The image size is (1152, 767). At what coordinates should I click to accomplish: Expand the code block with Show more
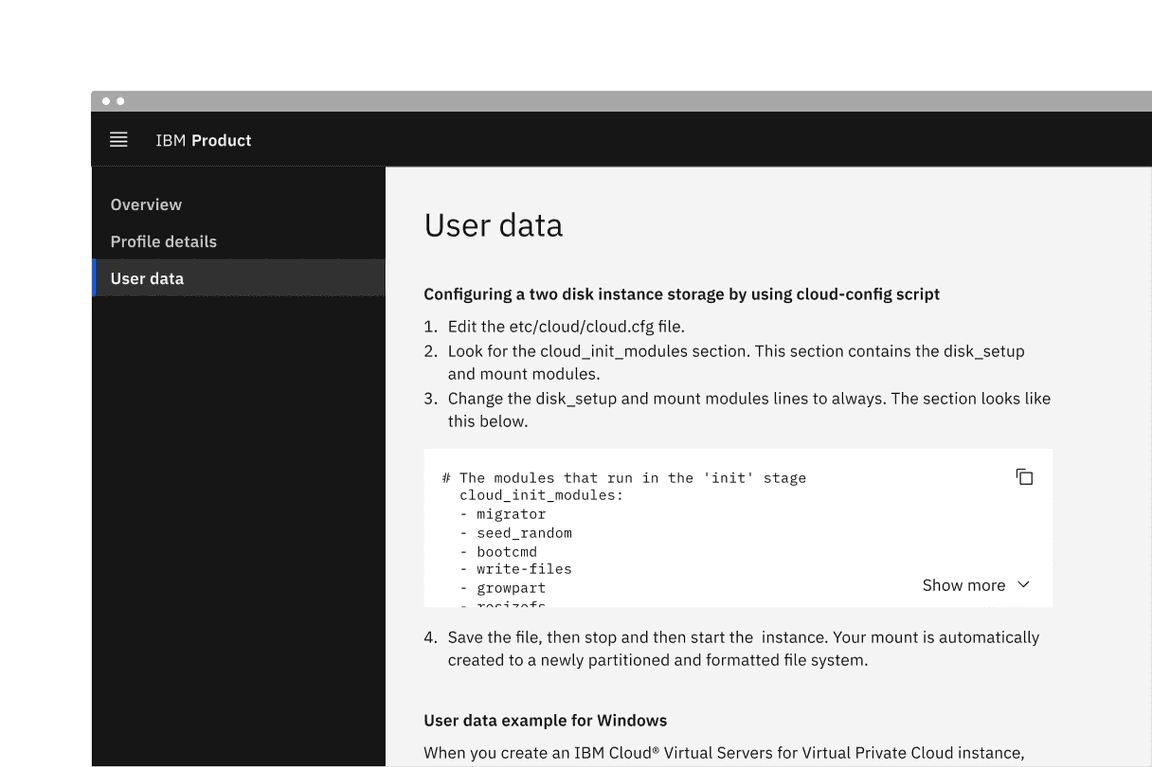coord(963,585)
